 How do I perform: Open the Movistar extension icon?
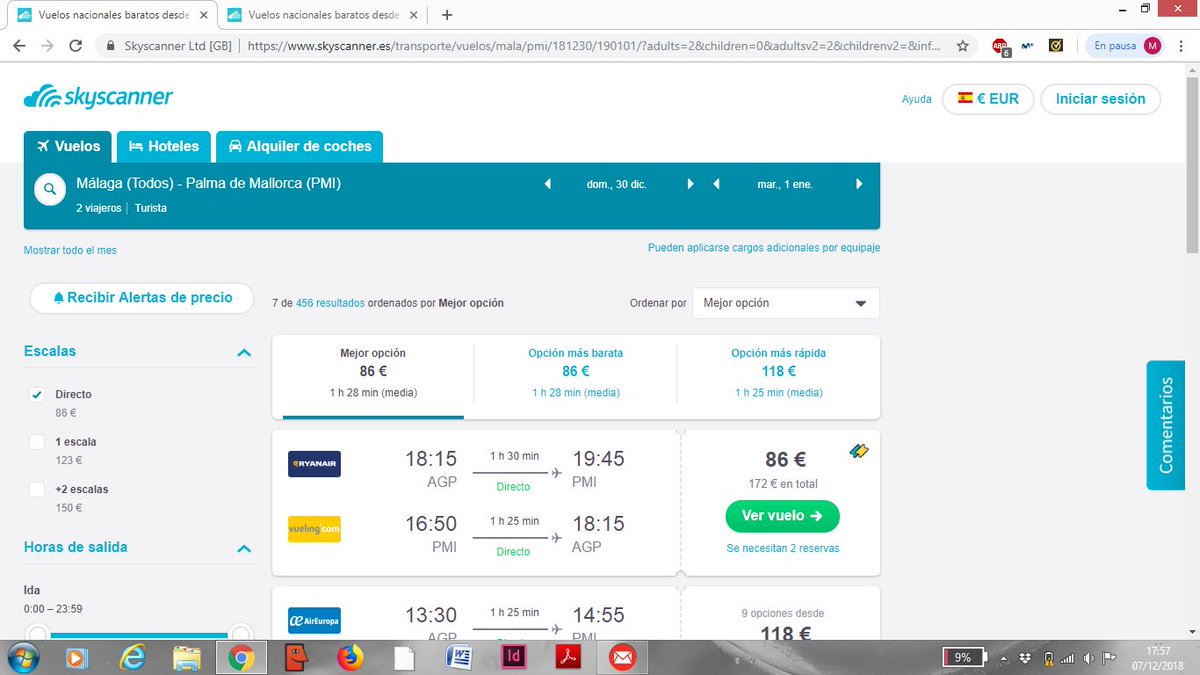[1027, 46]
